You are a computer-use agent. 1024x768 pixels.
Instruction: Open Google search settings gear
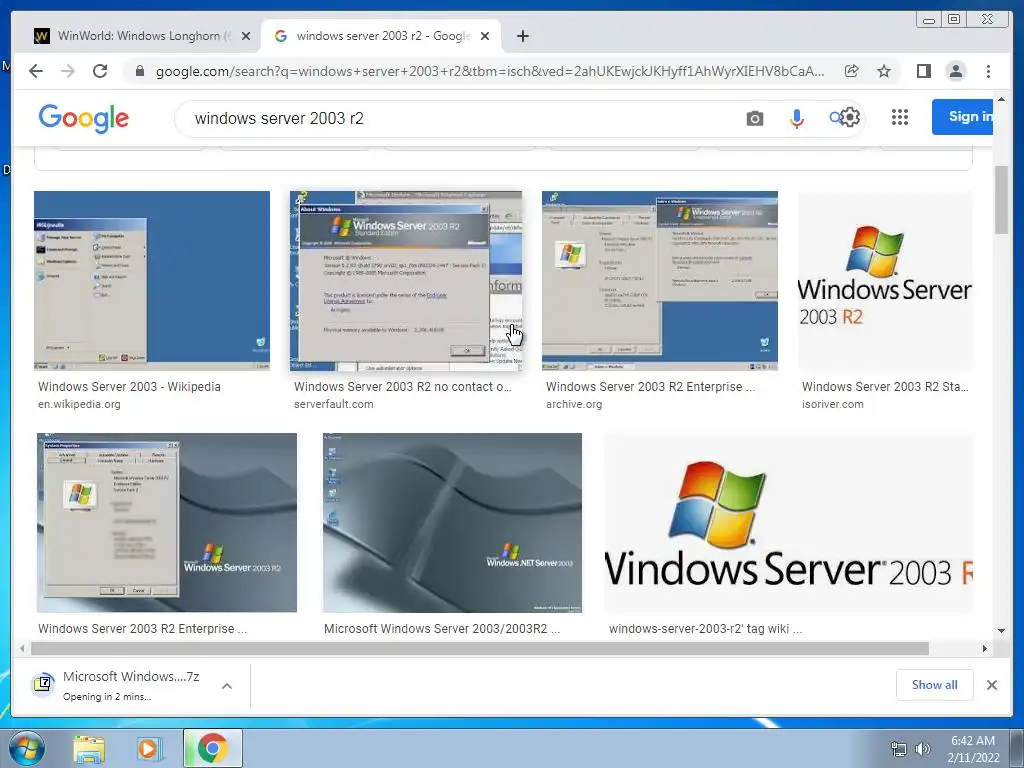pyautogui.click(x=850, y=118)
